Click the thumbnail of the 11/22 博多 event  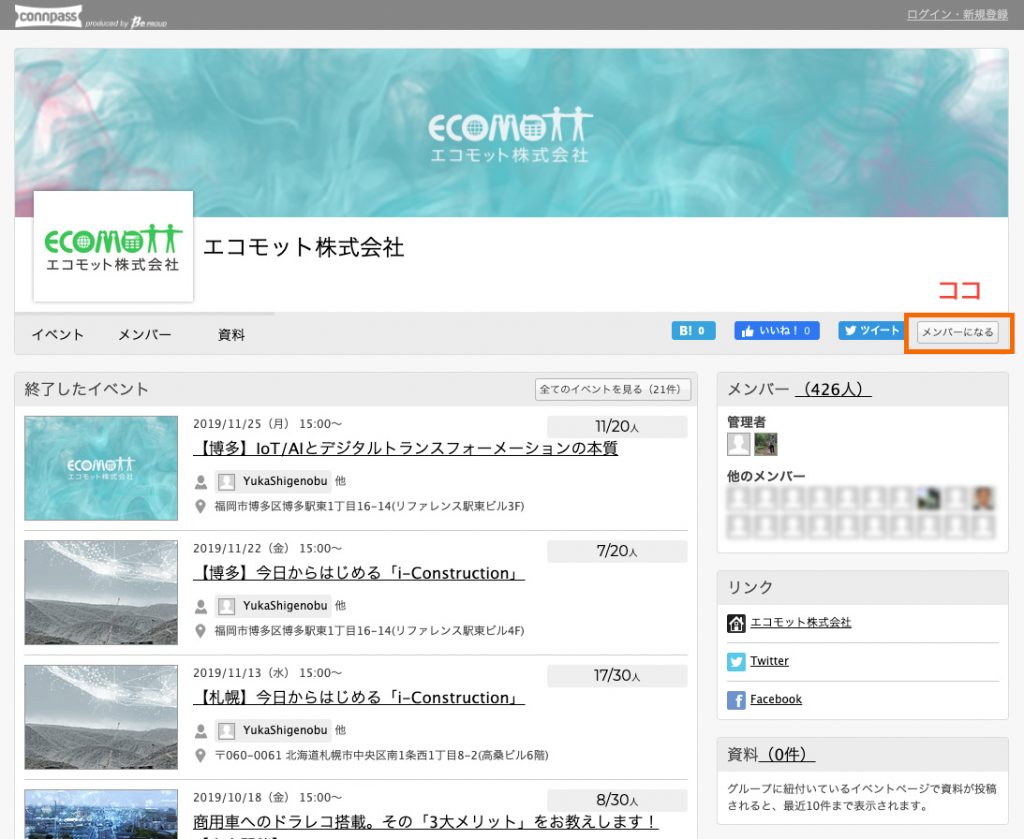tap(101, 592)
